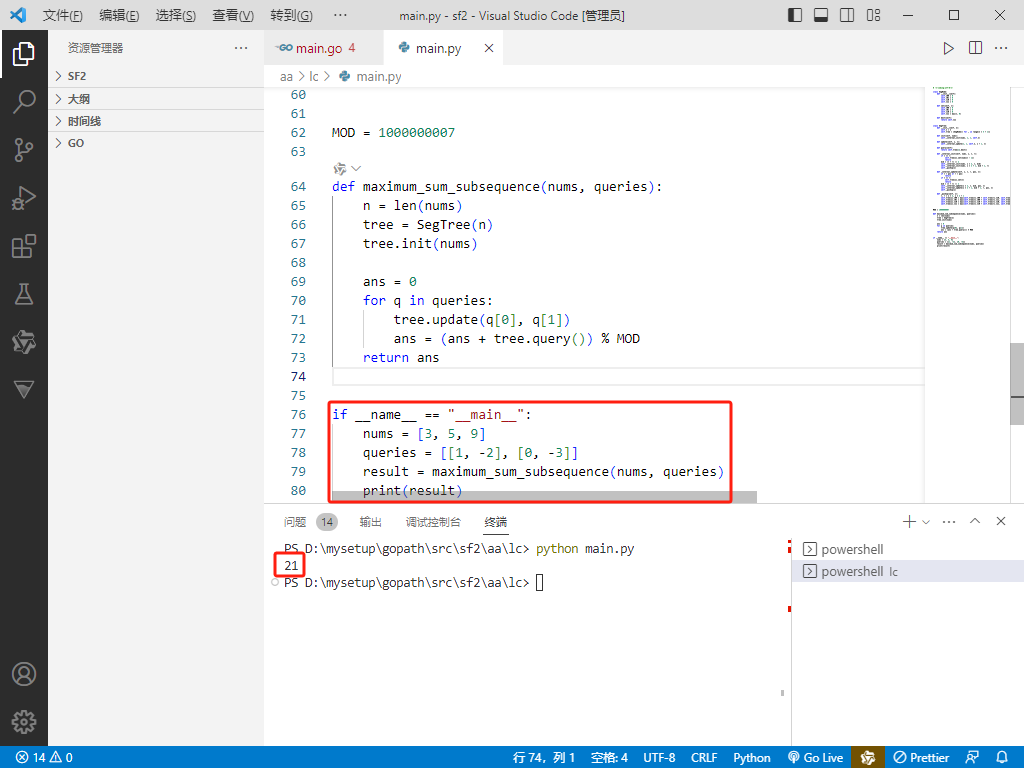
Task: Click the Split Editor icon
Action: pyautogui.click(x=975, y=48)
